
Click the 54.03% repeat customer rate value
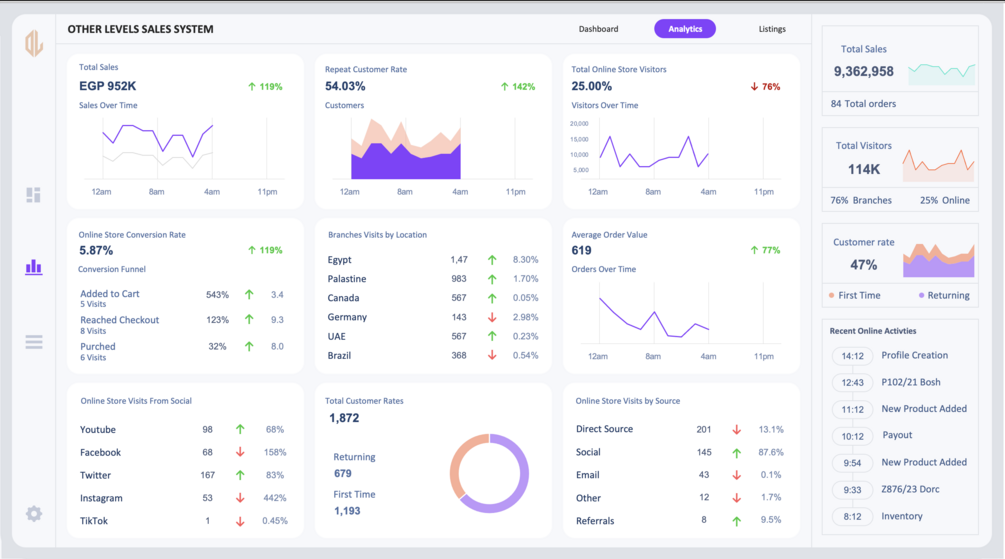(x=345, y=86)
